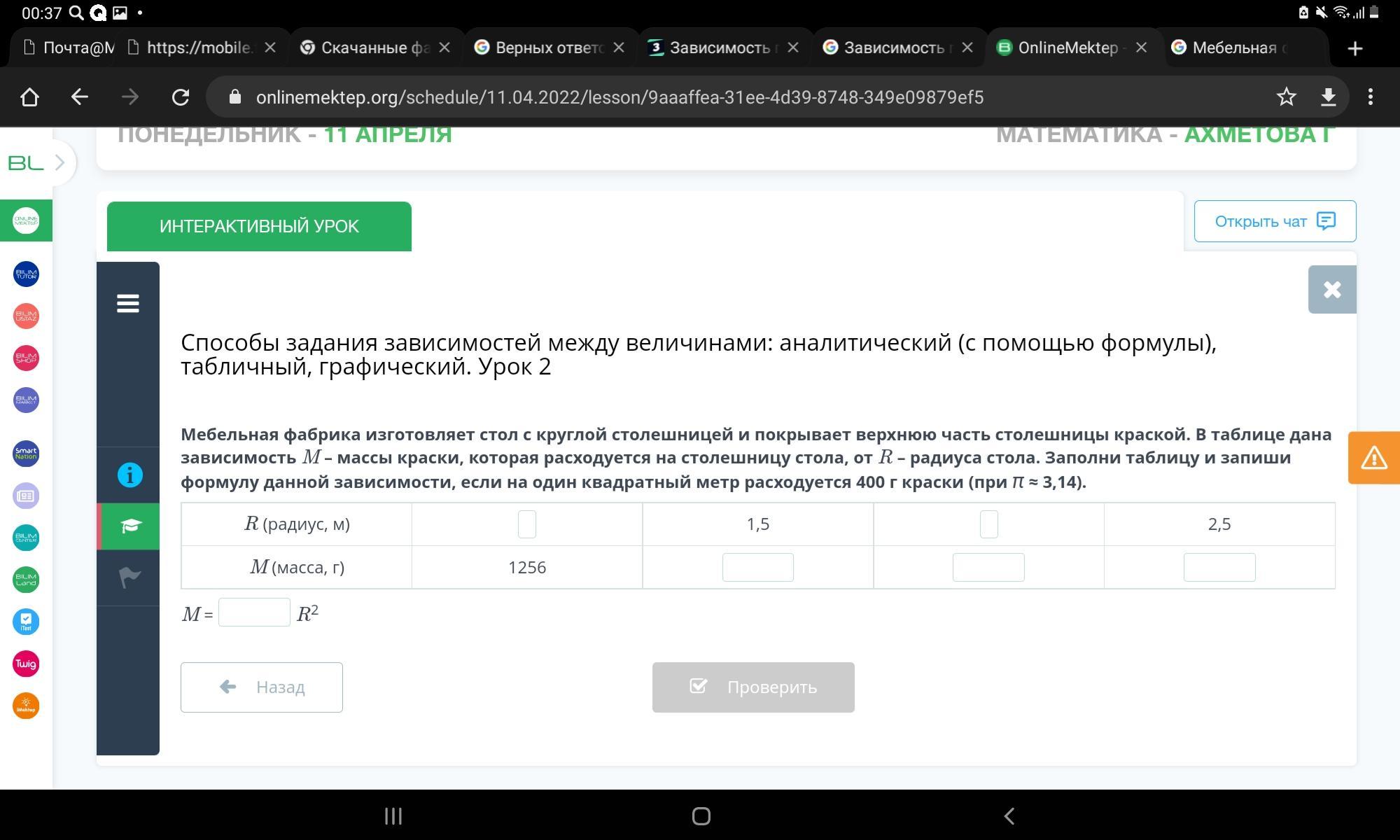Open the hamburger menu in lesson sidebar
The width and height of the screenshot is (1400, 840).
128,303
